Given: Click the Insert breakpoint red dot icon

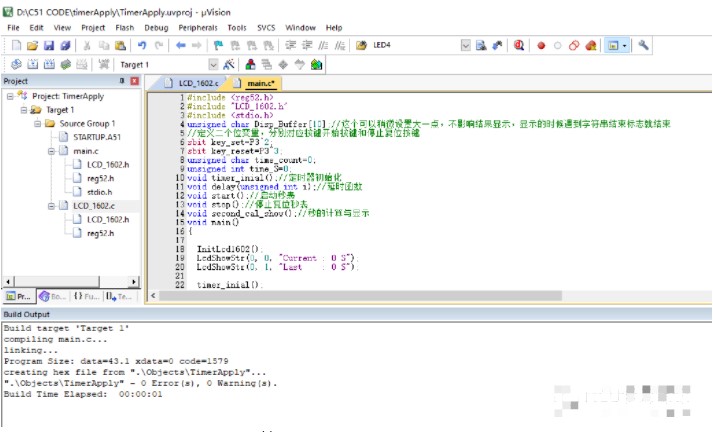Looking at the screenshot, I should [x=541, y=46].
